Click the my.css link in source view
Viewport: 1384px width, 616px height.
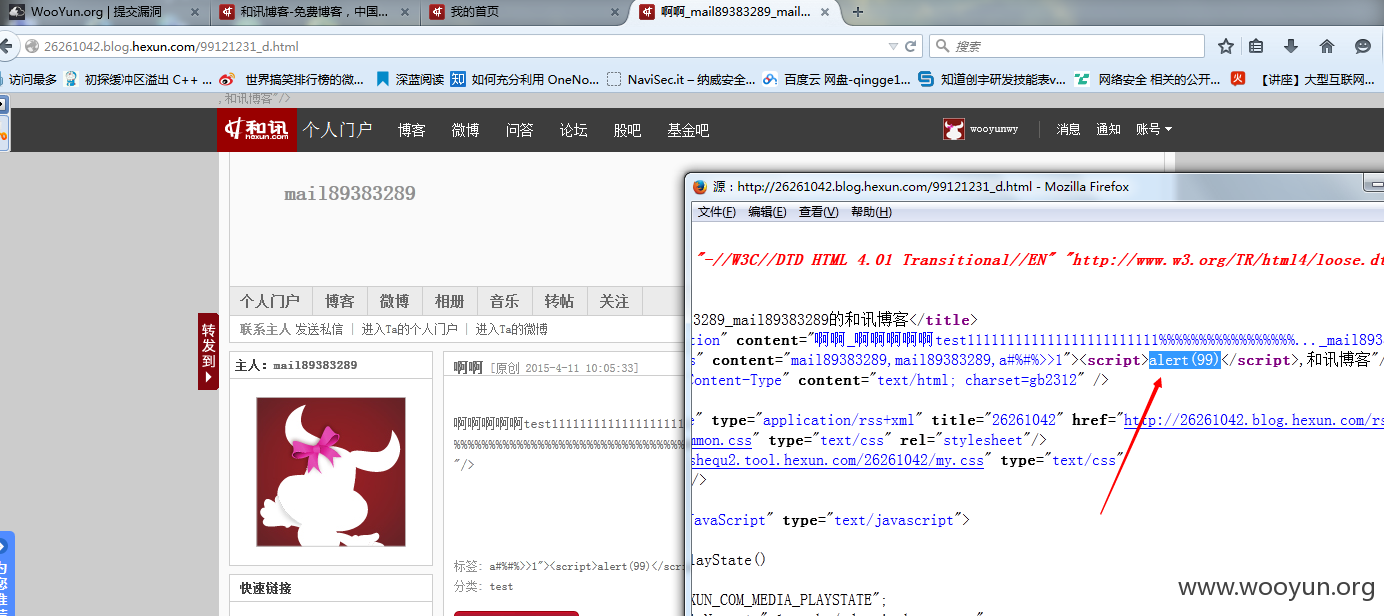(x=838, y=460)
